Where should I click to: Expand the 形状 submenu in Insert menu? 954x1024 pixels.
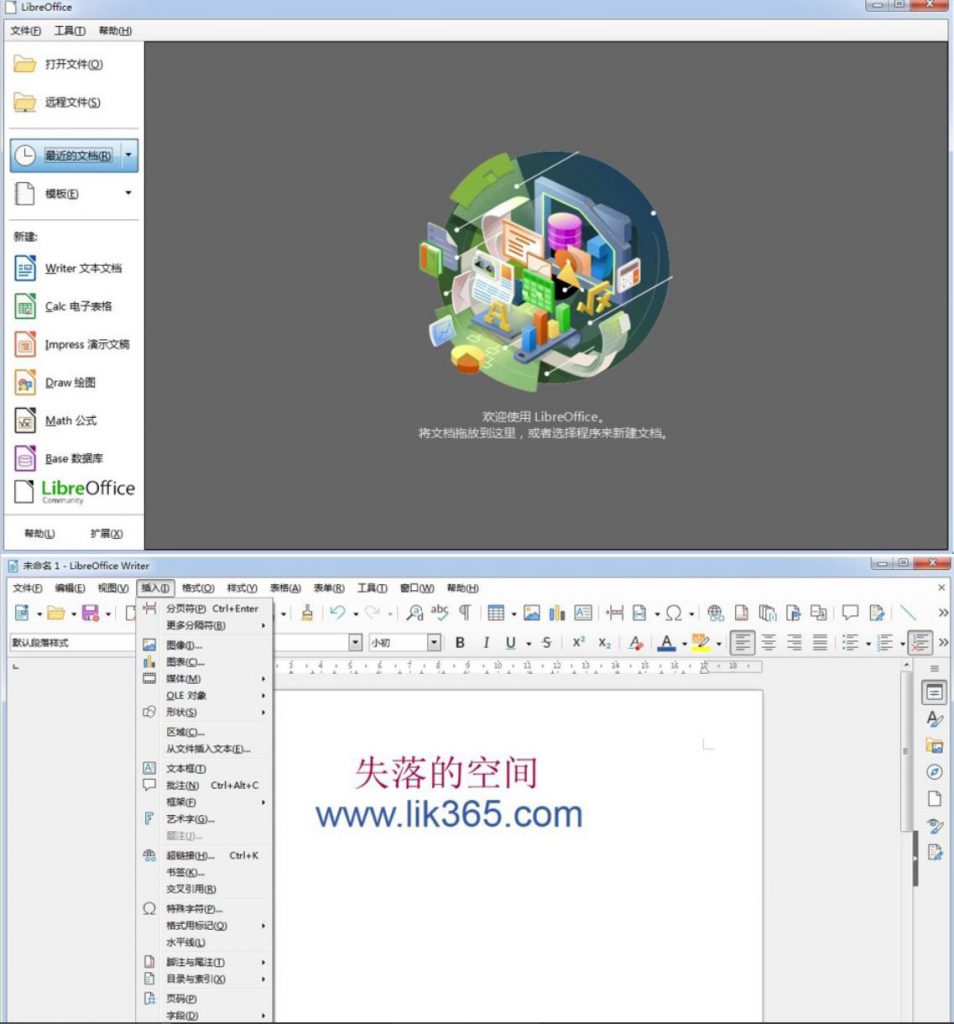[x=204, y=712]
